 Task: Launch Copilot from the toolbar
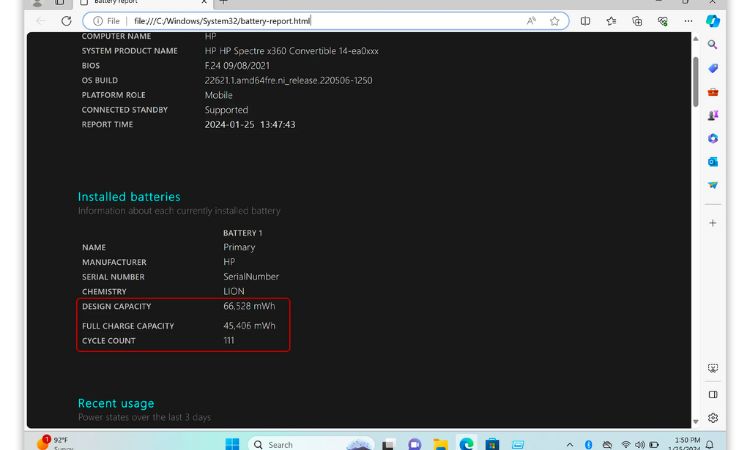[713, 21]
